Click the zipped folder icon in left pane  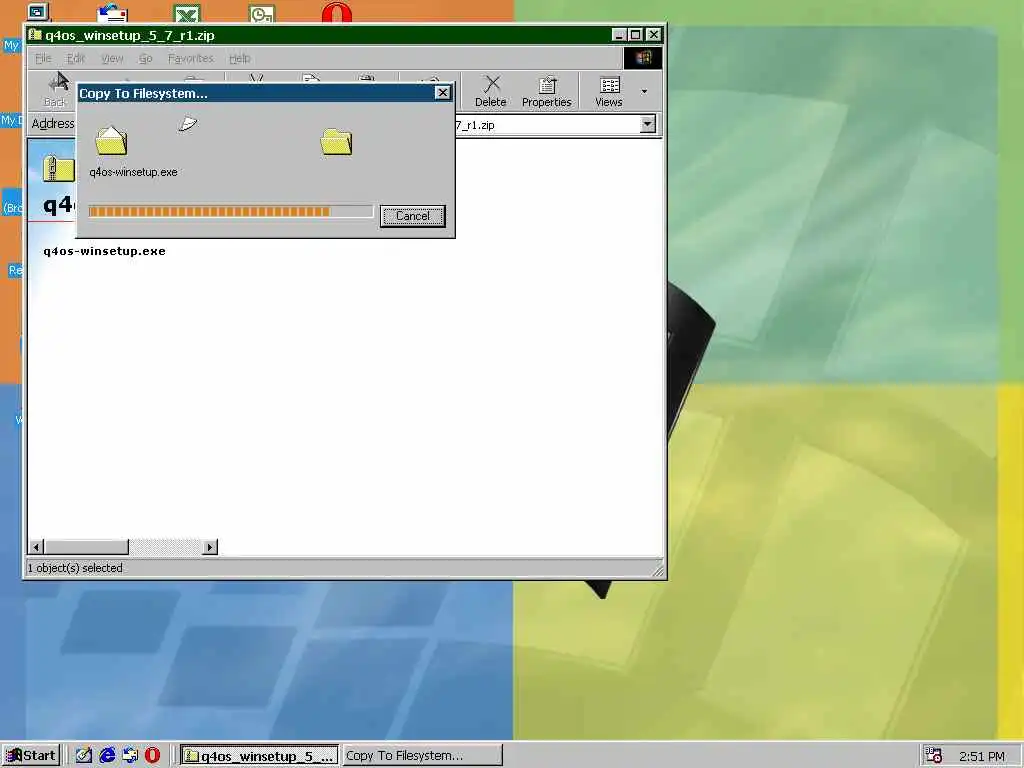coord(58,168)
